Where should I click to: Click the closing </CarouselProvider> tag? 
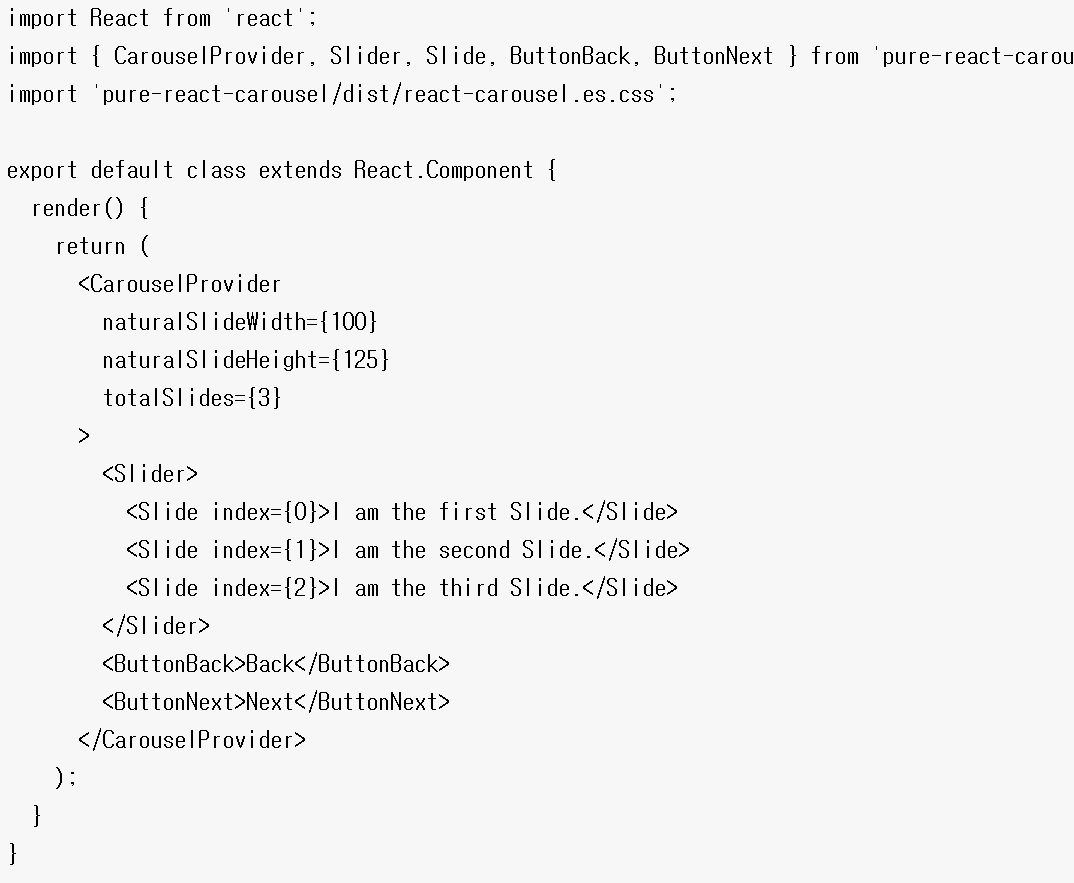click(x=192, y=741)
